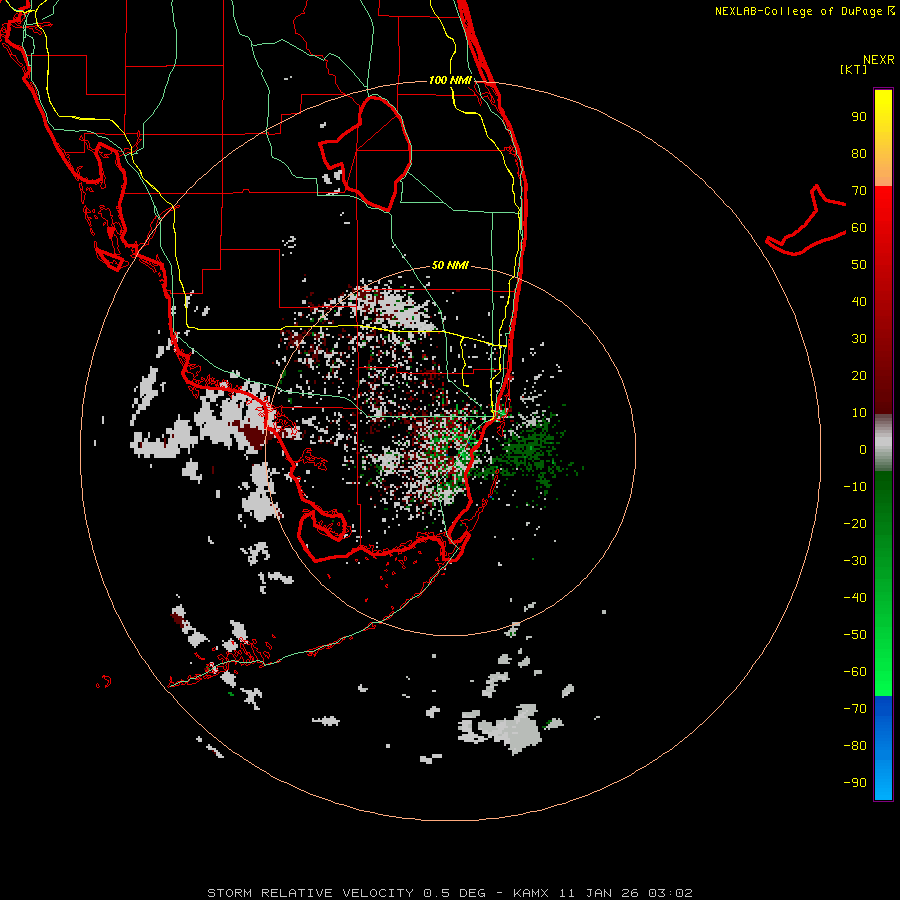
Task: Click the 50 value on velocity scale
Action: tap(859, 265)
